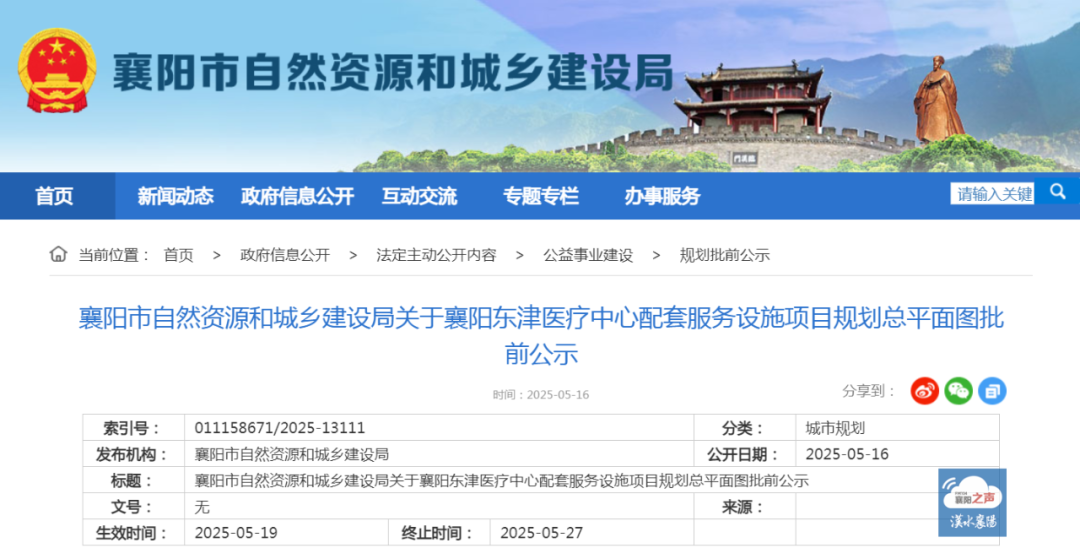
Task: Open the 政府信息公开 menu
Action: [x=298, y=196]
